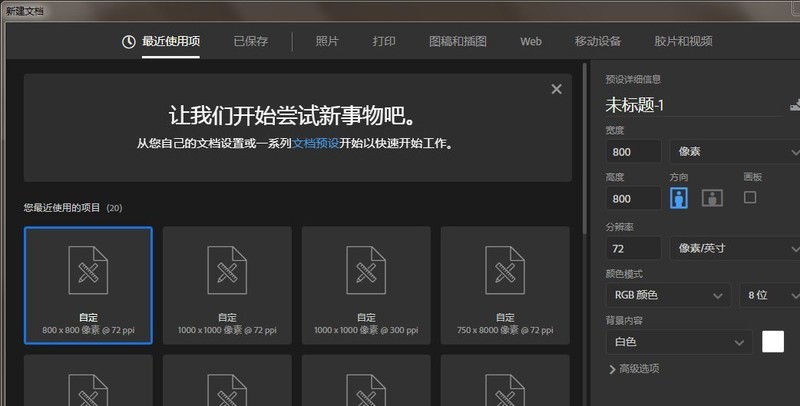The width and height of the screenshot is (800, 406).
Task: Open the resolution unit 像素/英寸 dropdown
Action: 735,247
